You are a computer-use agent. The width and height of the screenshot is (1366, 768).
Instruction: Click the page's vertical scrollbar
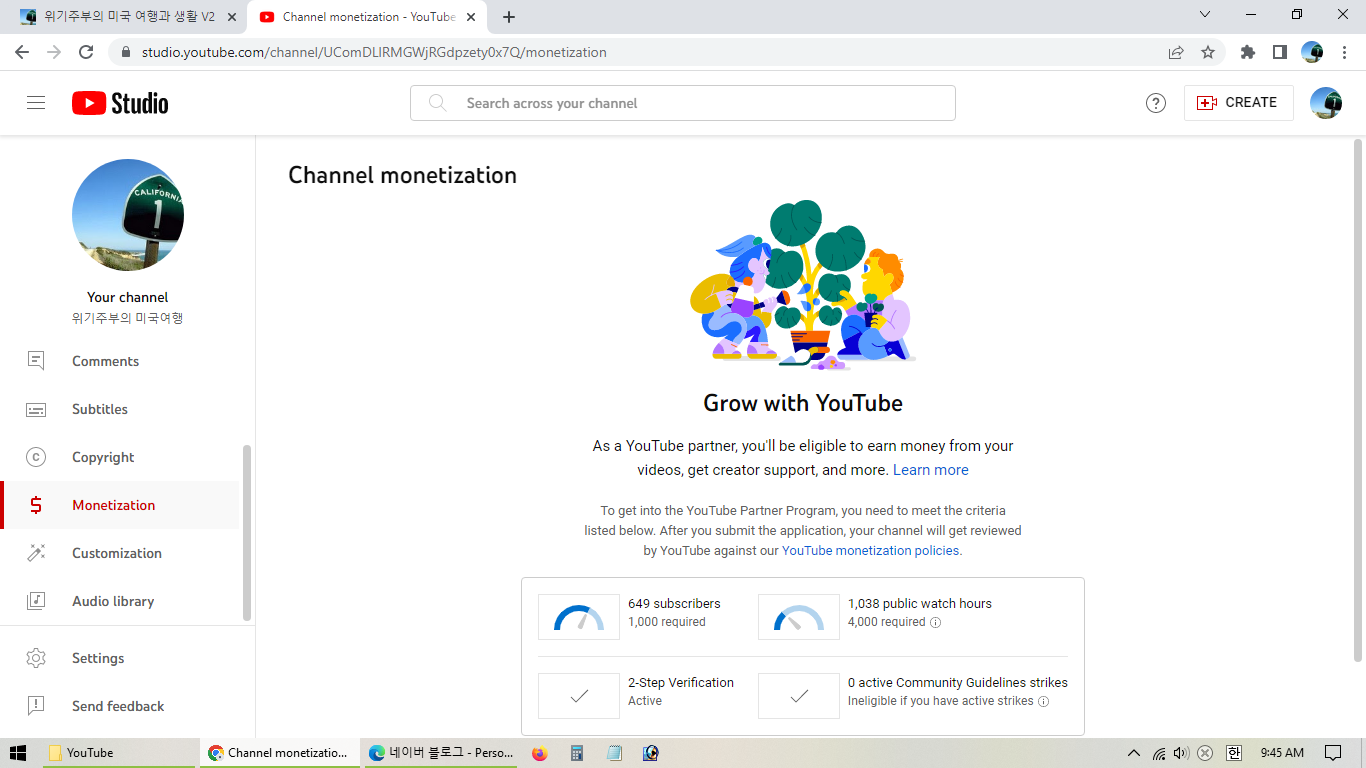click(1357, 400)
